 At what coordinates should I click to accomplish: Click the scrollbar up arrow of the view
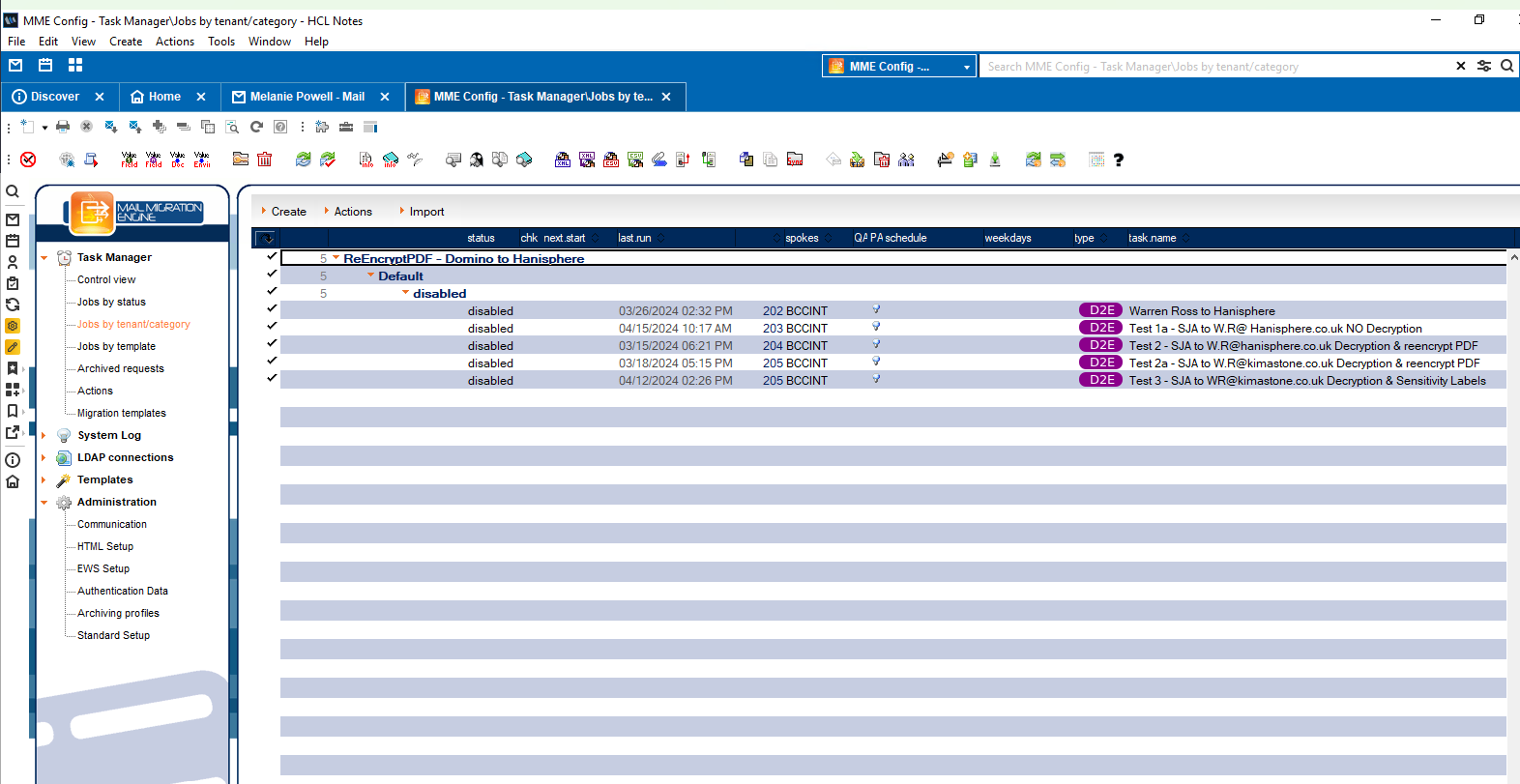pos(1513,258)
